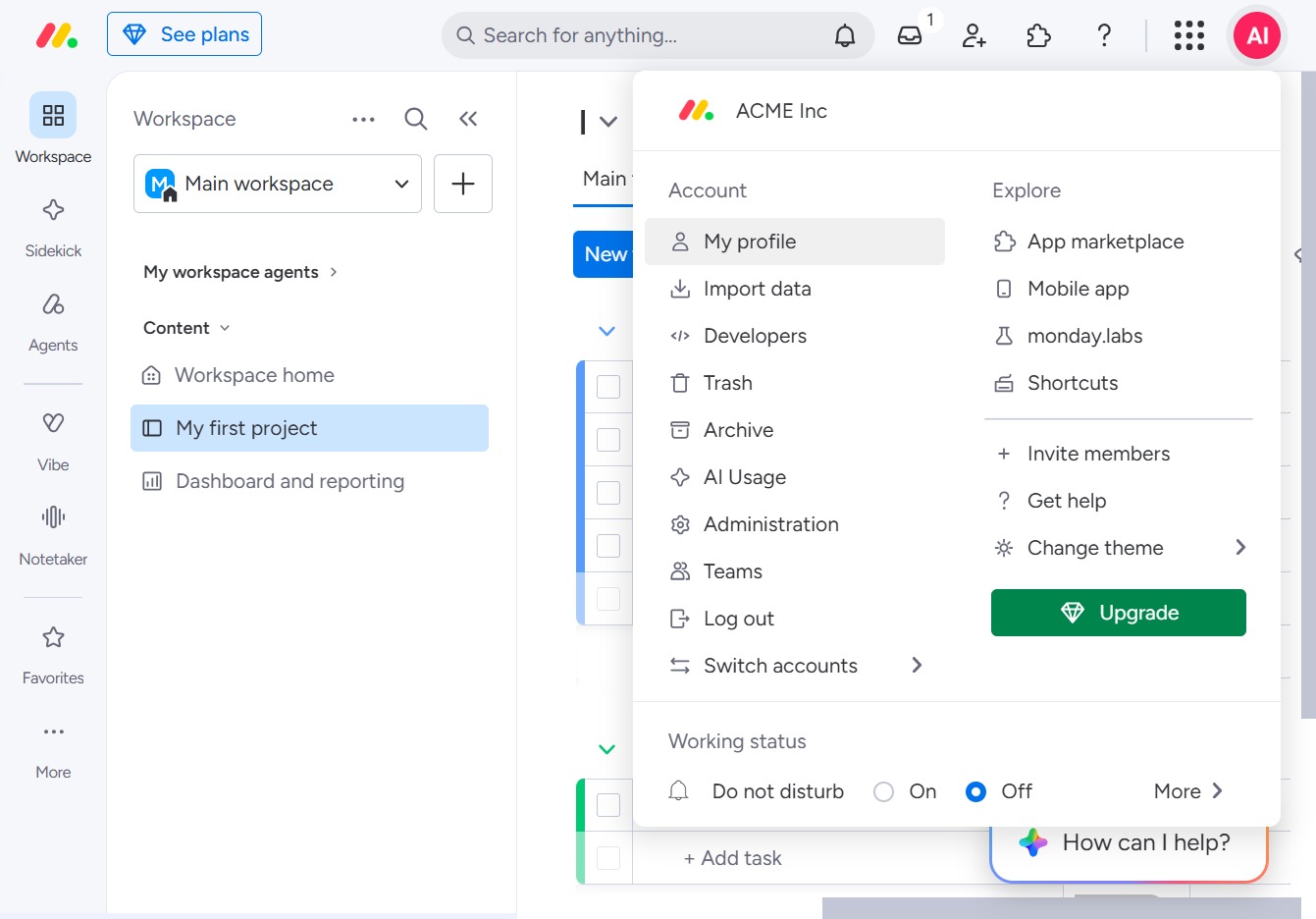The height and width of the screenshot is (919, 1316).
Task: Collapse the Content section
Action: (x=186, y=328)
